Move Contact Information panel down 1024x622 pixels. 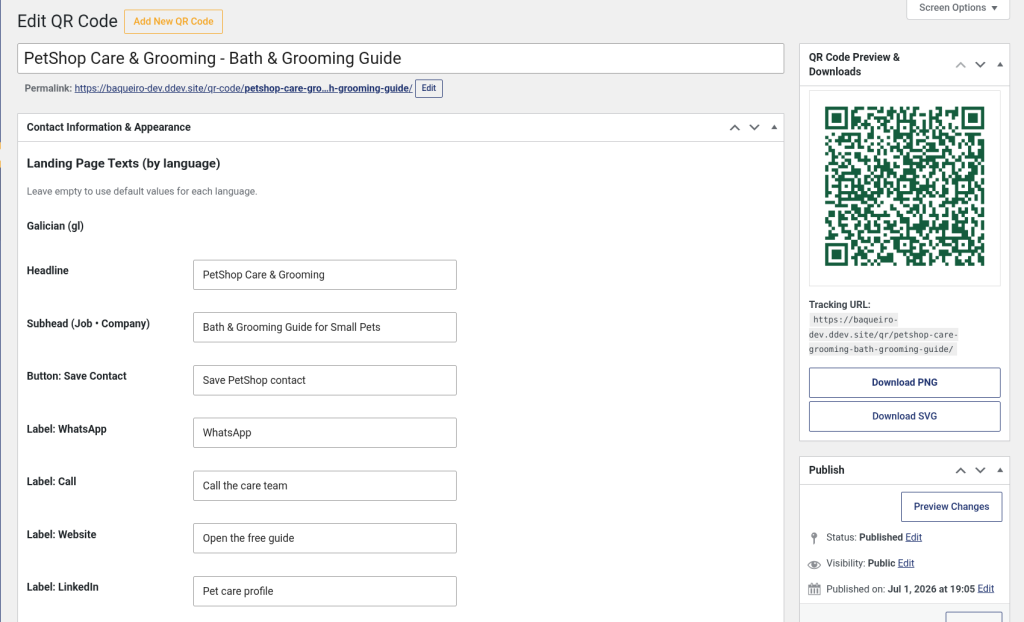(x=754, y=127)
